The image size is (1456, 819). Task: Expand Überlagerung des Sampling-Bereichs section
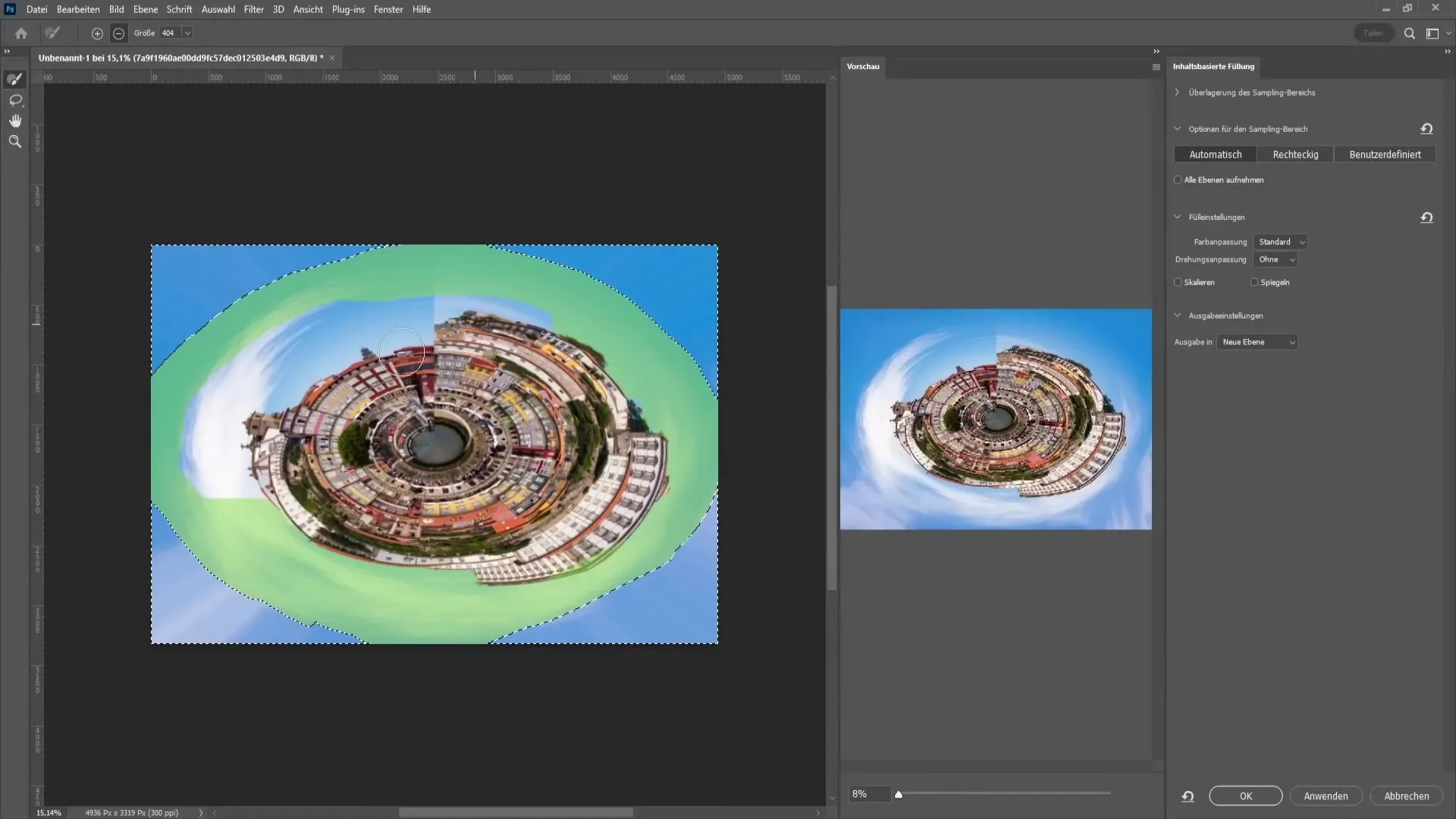coord(1177,93)
